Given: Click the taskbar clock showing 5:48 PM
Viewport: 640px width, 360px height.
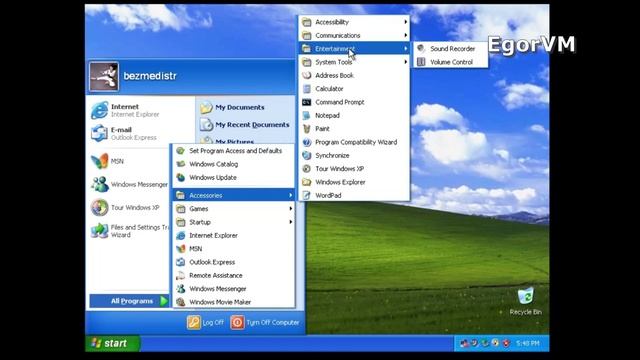Looking at the screenshot, I should point(528,343).
